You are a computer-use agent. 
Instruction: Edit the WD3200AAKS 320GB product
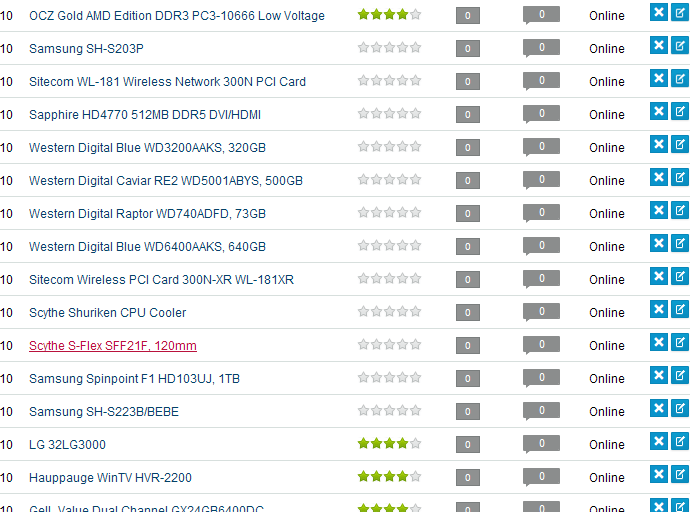click(x=680, y=144)
